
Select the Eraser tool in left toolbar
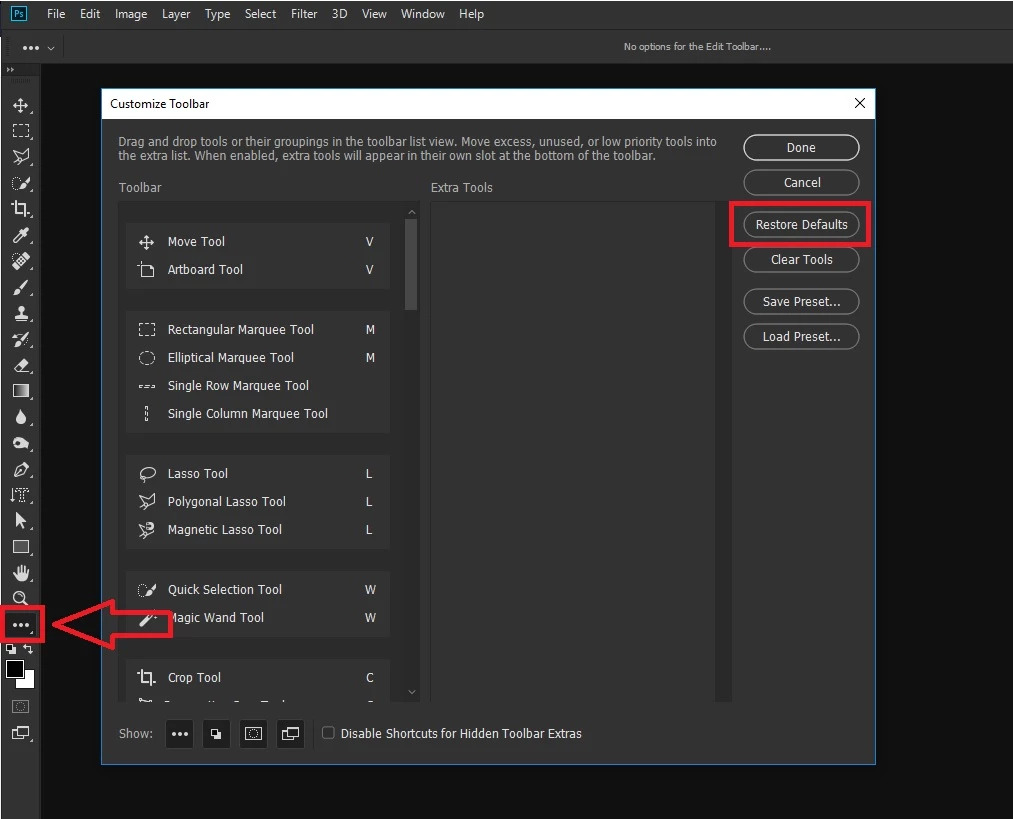[x=21, y=366]
